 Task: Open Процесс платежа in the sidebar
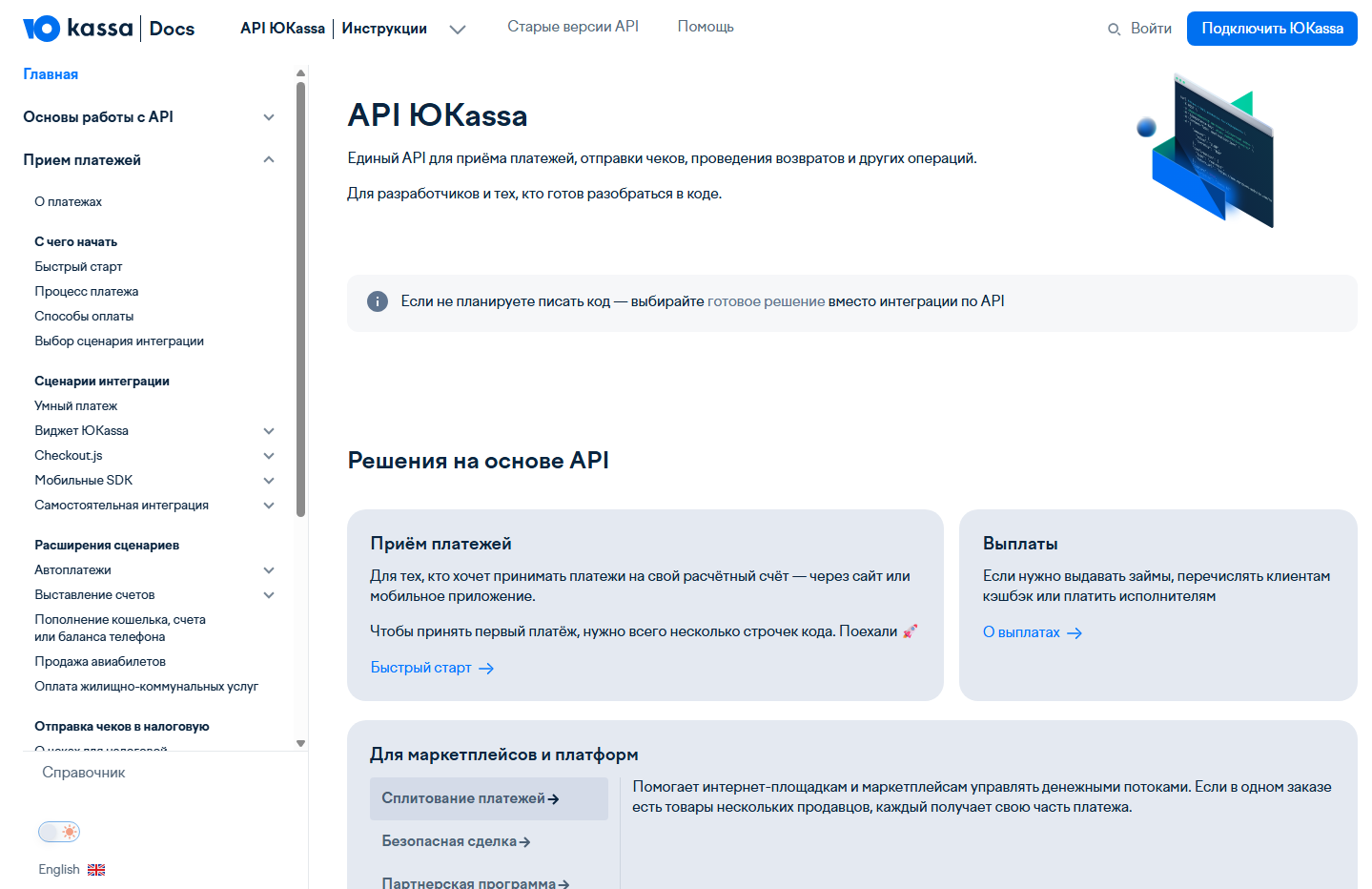pyautogui.click(x=87, y=292)
